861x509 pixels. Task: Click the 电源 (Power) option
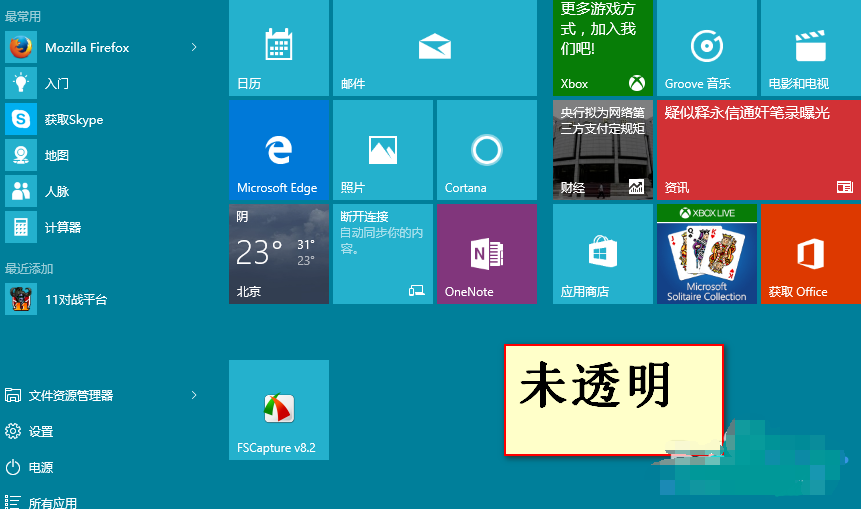pos(40,467)
